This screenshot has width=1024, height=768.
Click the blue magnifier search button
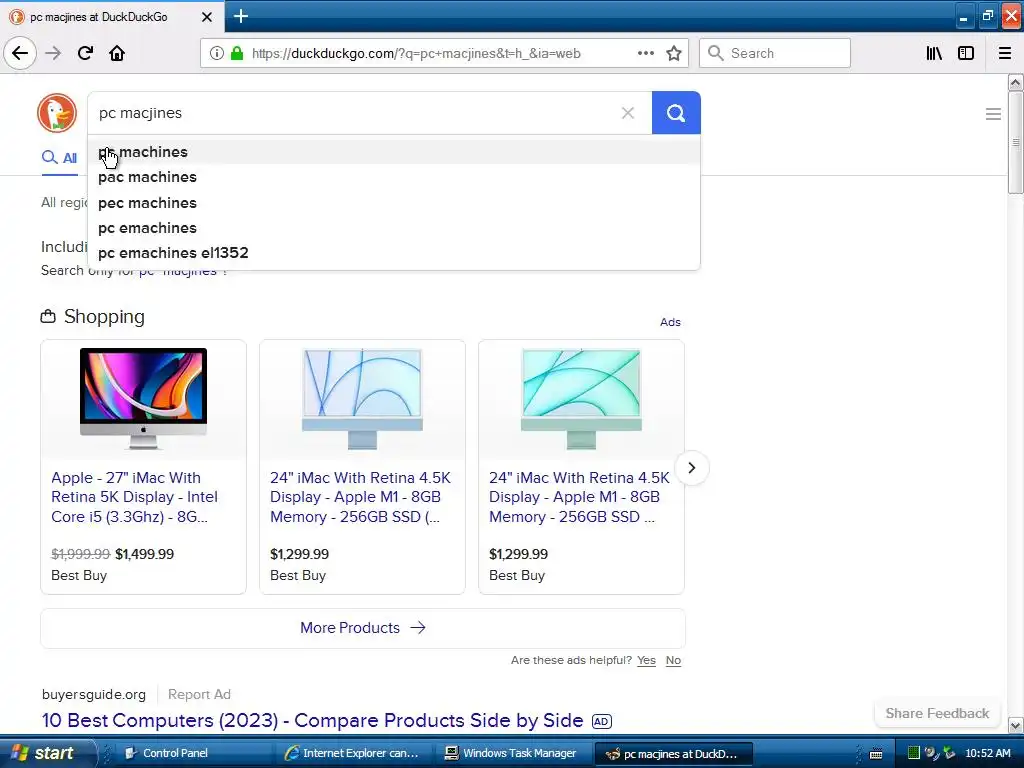[676, 113]
